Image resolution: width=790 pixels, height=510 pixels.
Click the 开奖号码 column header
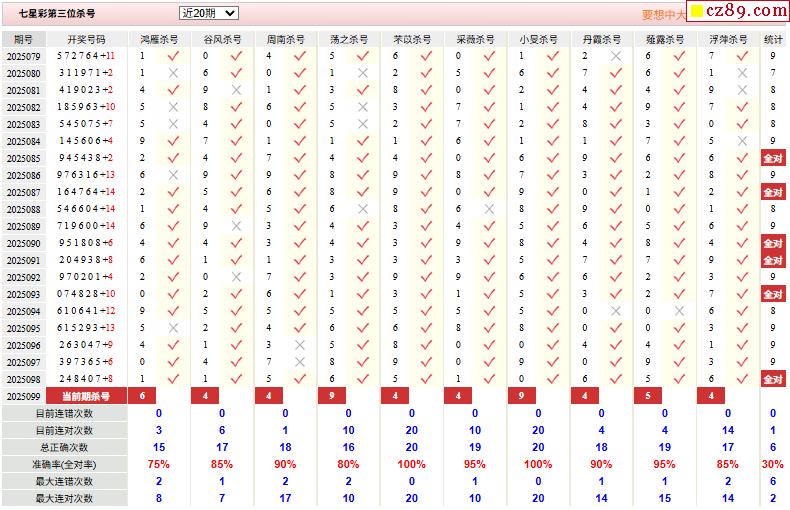[x=86, y=39]
